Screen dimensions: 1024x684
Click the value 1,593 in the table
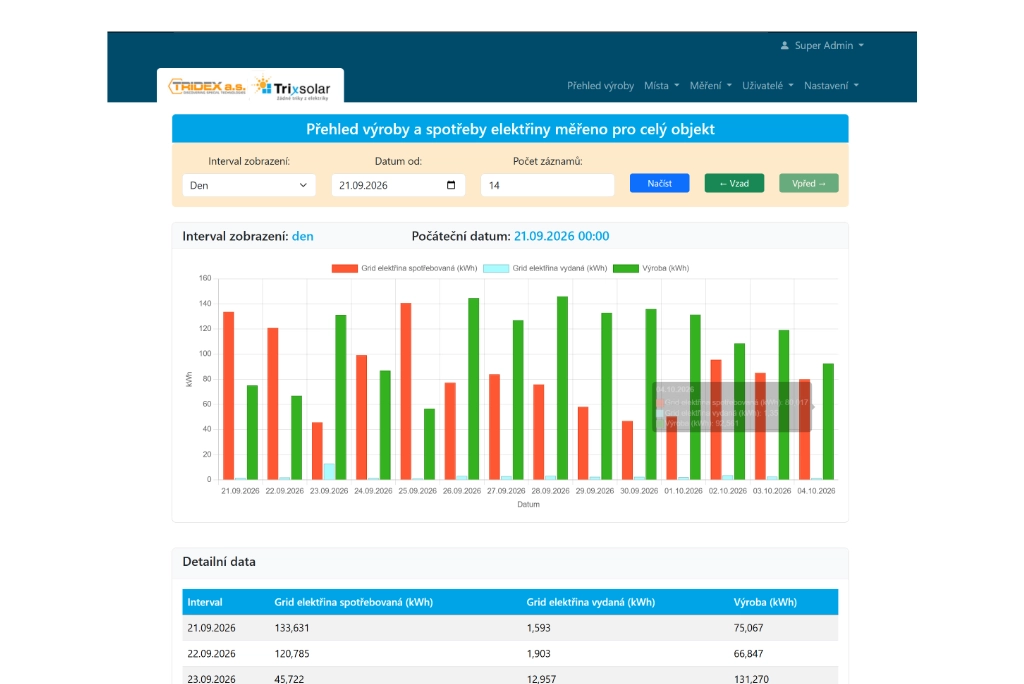(538, 628)
